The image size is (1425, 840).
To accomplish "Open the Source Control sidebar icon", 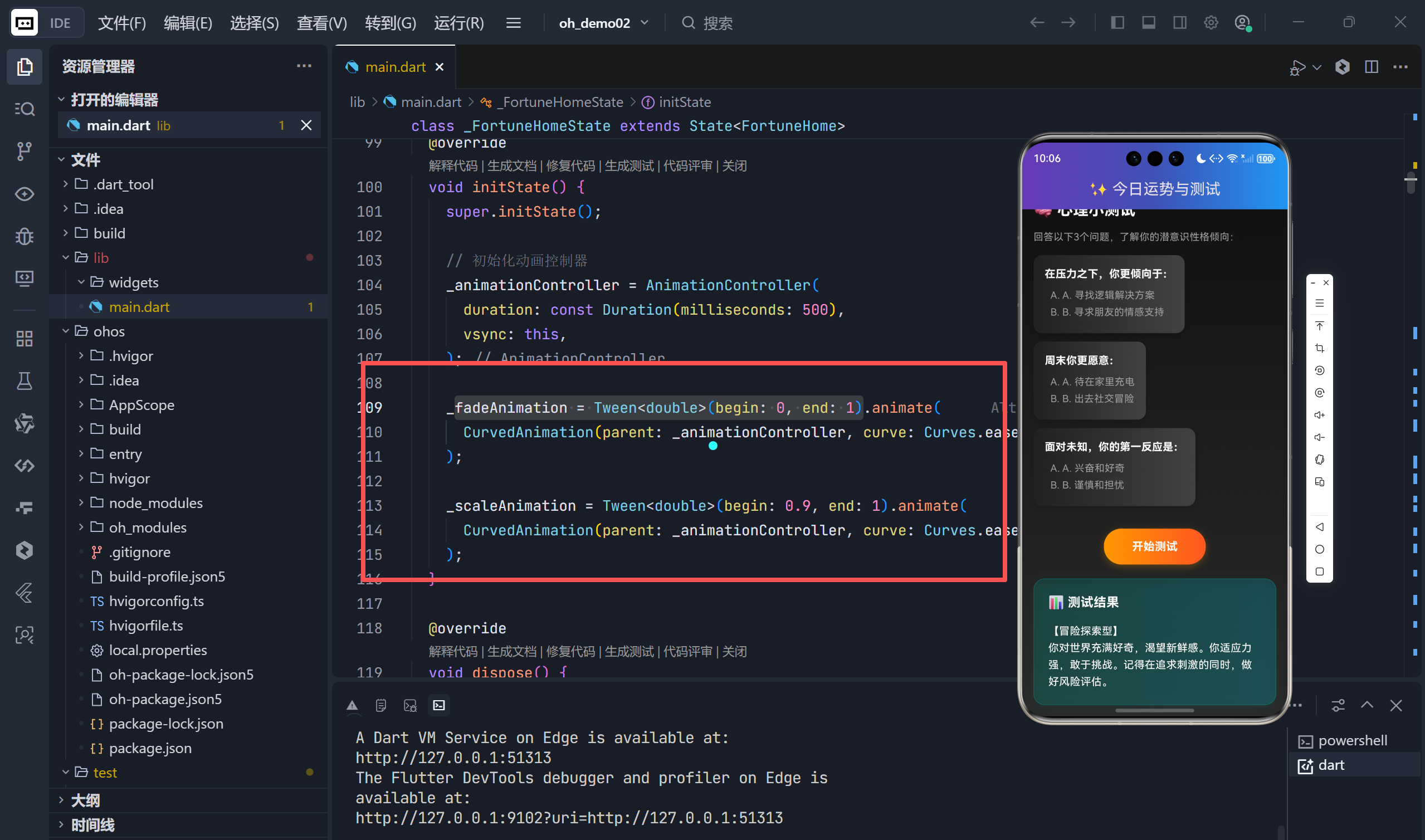I will coord(24,151).
